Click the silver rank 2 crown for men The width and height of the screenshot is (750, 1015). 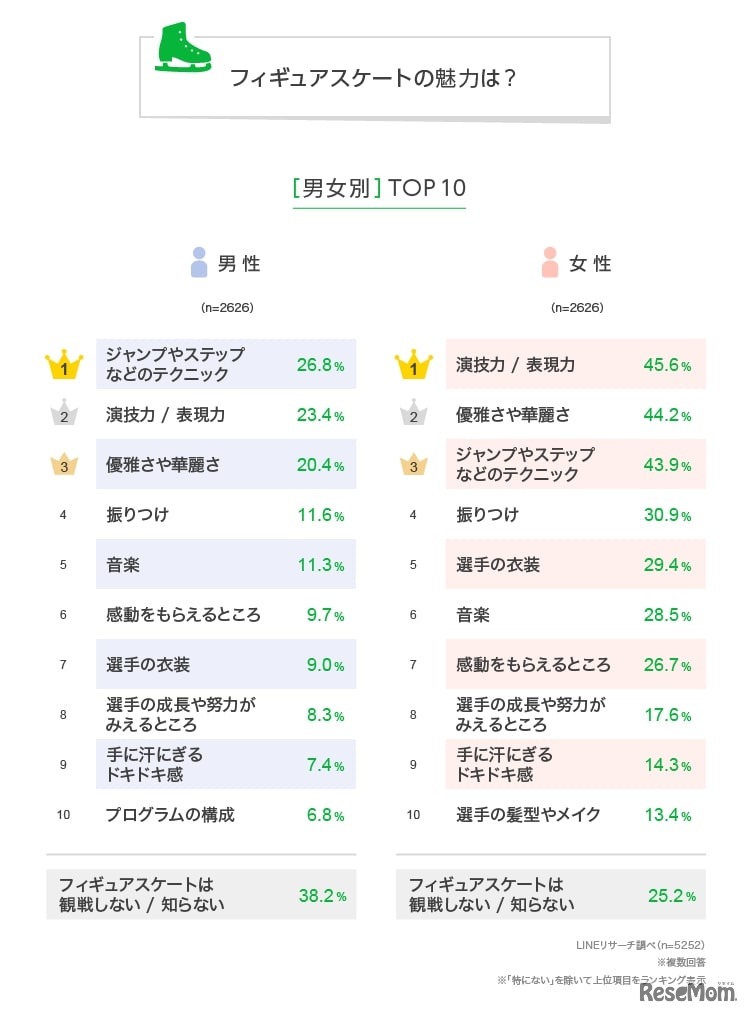click(x=64, y=414)
